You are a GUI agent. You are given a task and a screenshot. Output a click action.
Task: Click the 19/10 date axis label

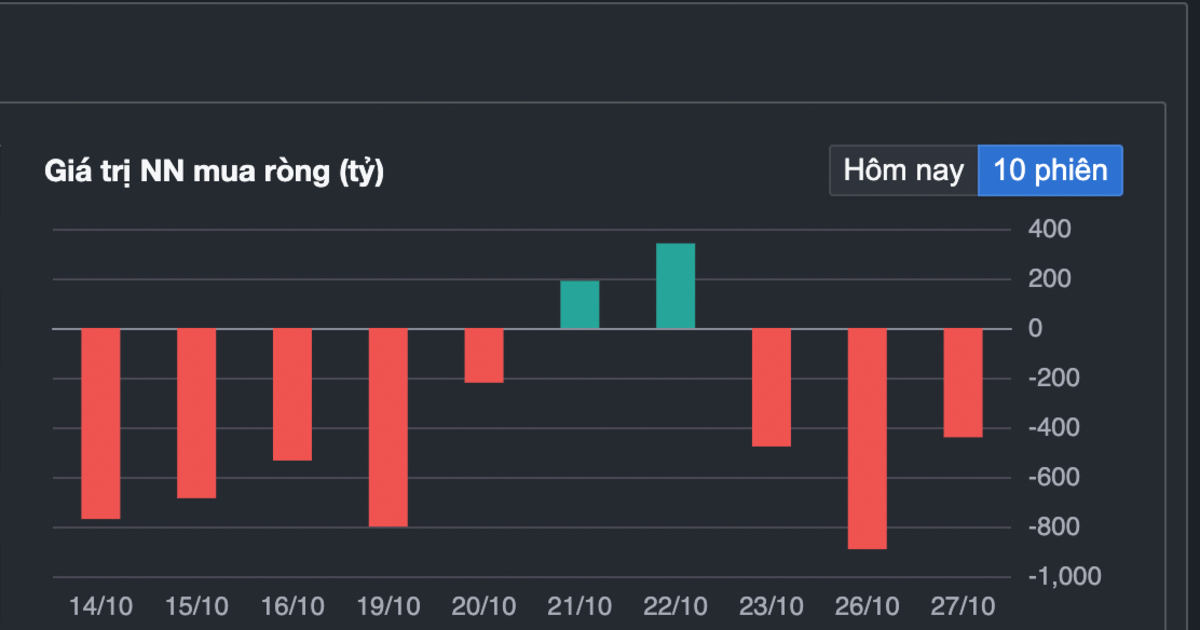point(388,606)
